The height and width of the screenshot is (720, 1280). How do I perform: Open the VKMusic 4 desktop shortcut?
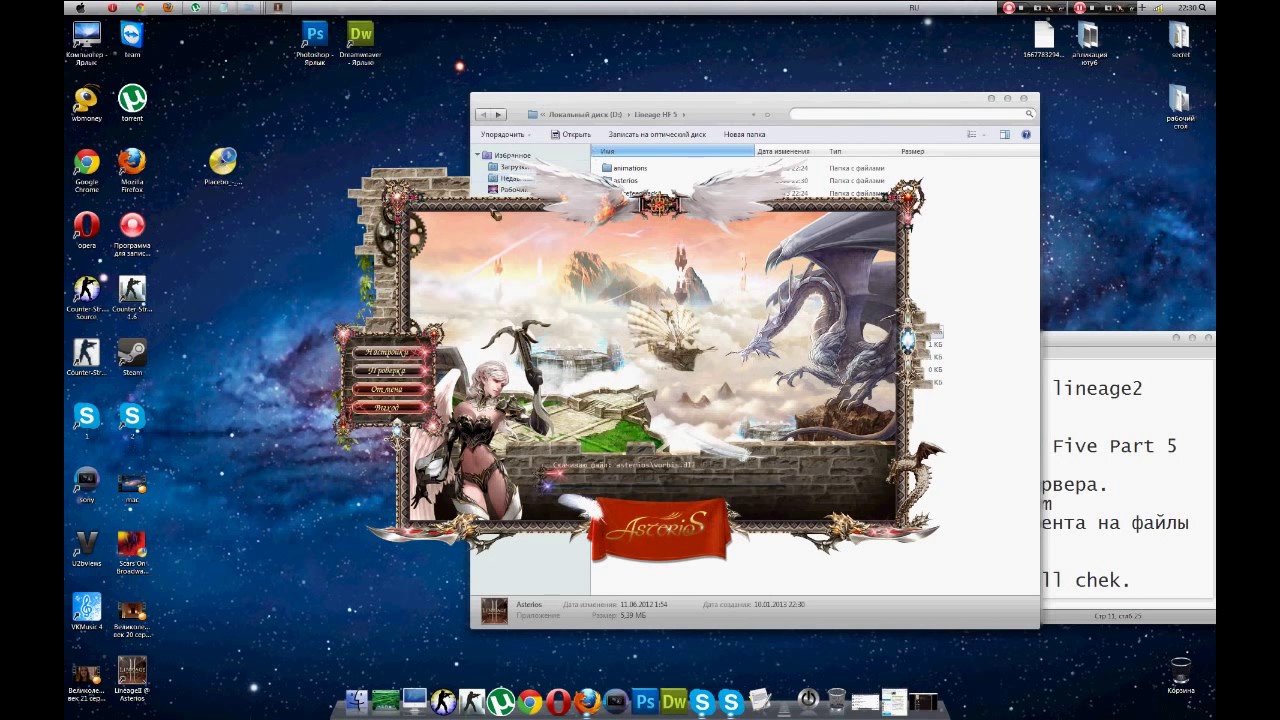pyautogui.click(x=87, y=611)
